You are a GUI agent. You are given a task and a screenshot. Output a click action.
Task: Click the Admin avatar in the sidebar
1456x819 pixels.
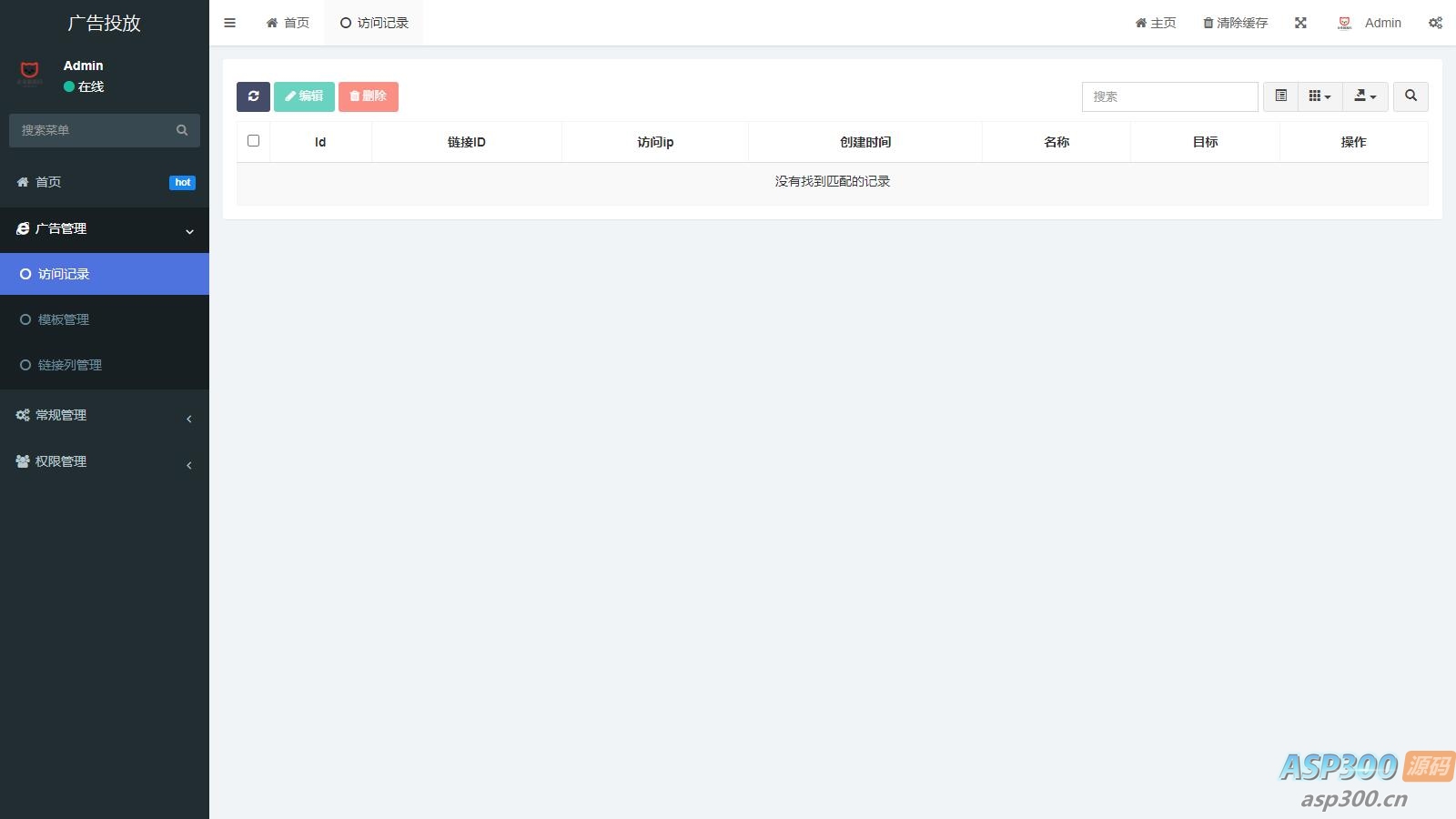30,72
